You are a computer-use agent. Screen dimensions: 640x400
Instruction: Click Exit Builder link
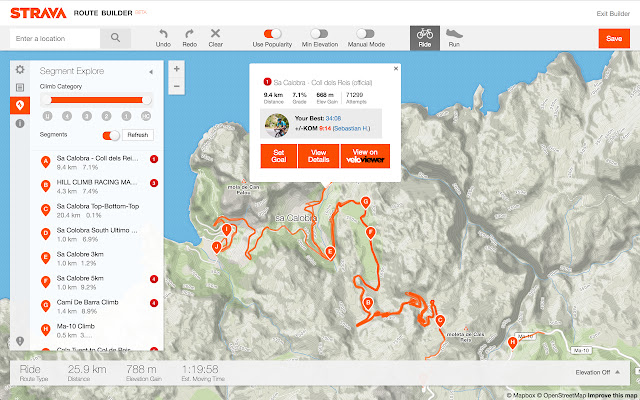pos(613,13)
